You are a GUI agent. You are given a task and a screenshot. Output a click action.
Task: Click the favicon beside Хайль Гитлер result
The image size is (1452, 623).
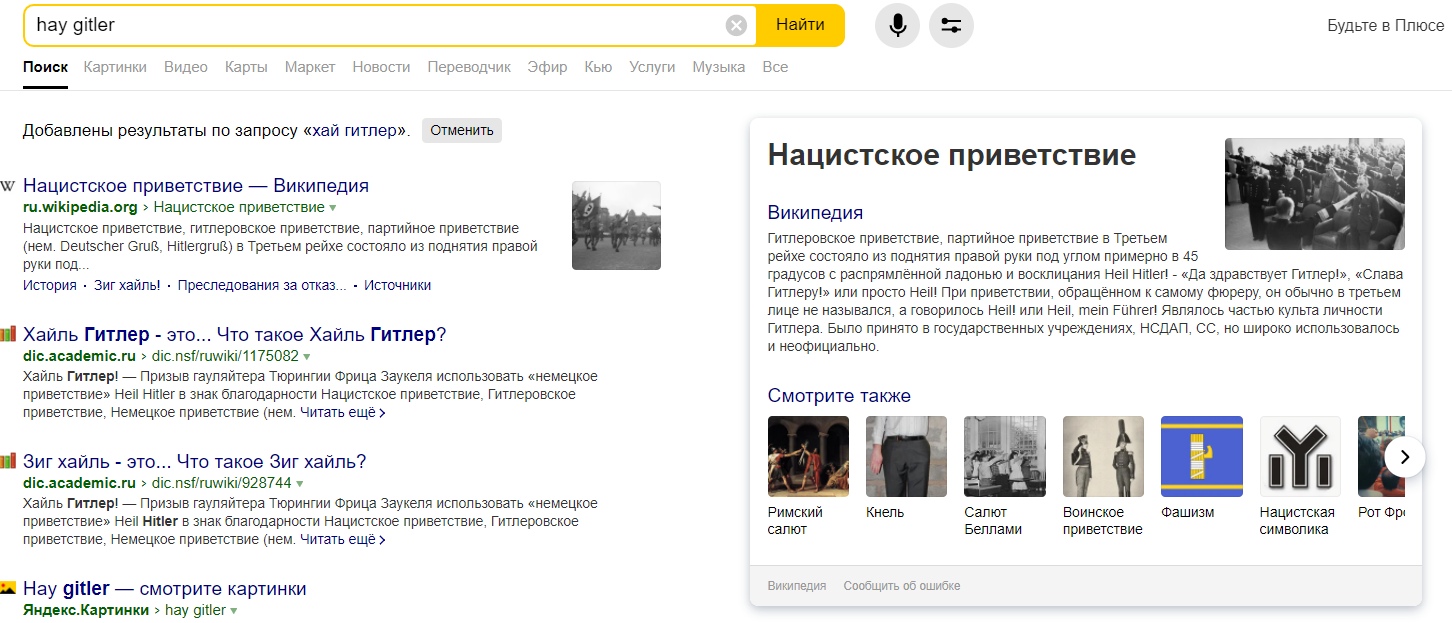pyautogui.click(x=8, y=334)
